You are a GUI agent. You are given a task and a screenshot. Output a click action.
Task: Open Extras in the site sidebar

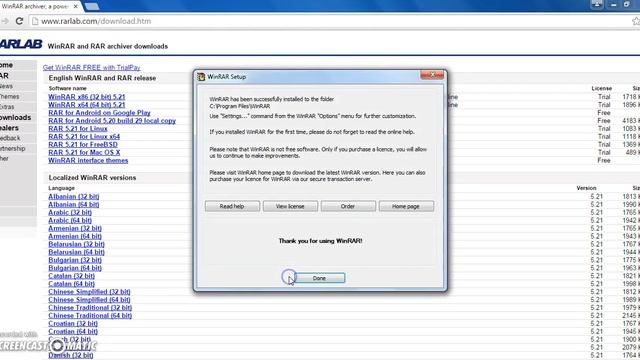point(7,107)
